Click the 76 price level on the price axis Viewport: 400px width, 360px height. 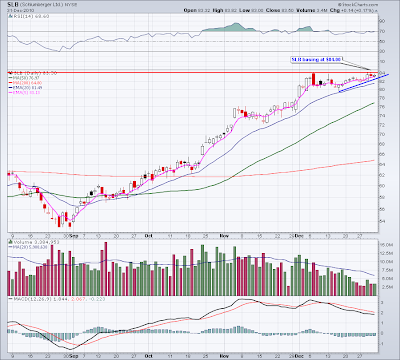[x=383, y=107]
